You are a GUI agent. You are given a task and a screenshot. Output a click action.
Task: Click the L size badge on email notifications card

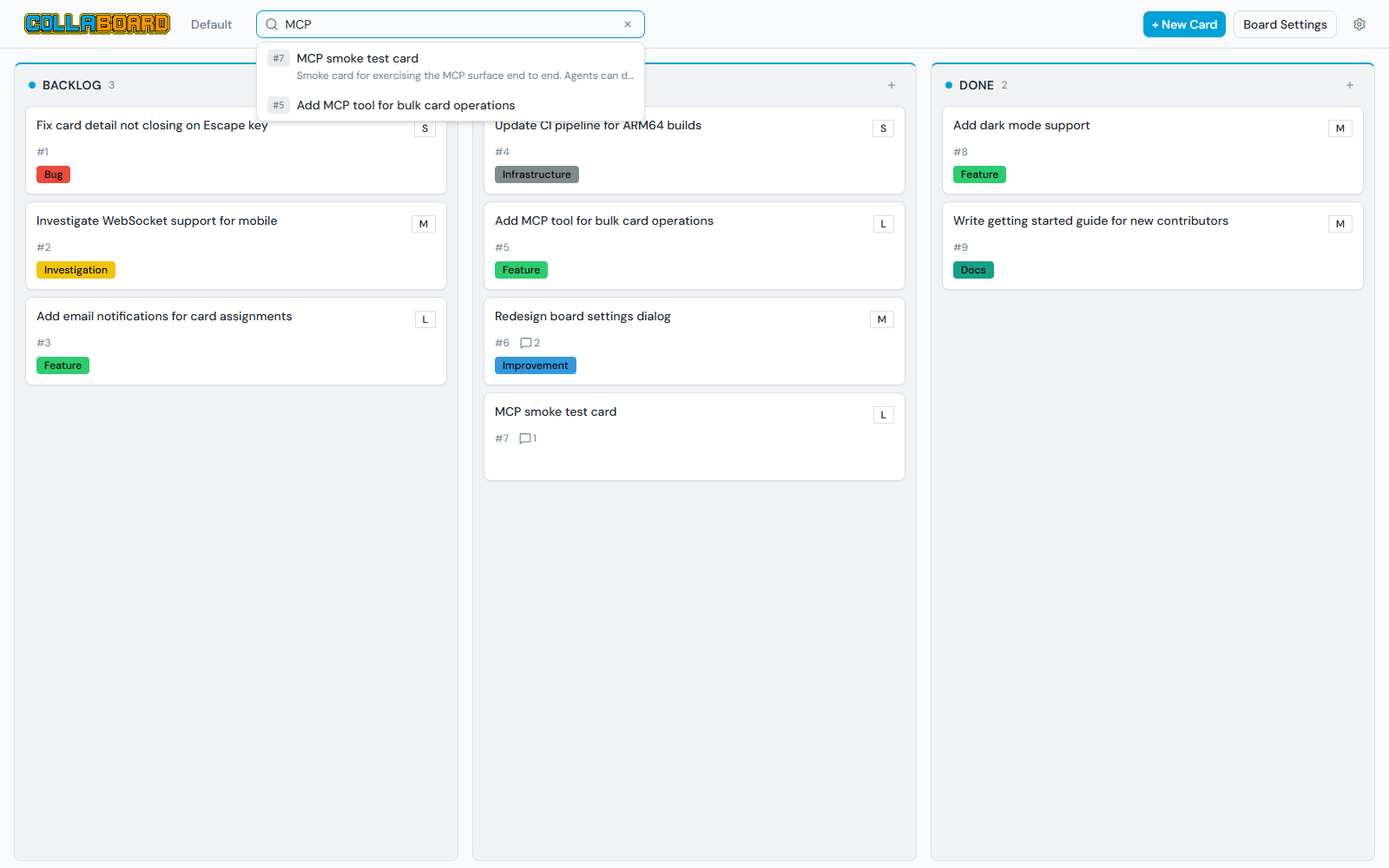click(x=425, y=319)
